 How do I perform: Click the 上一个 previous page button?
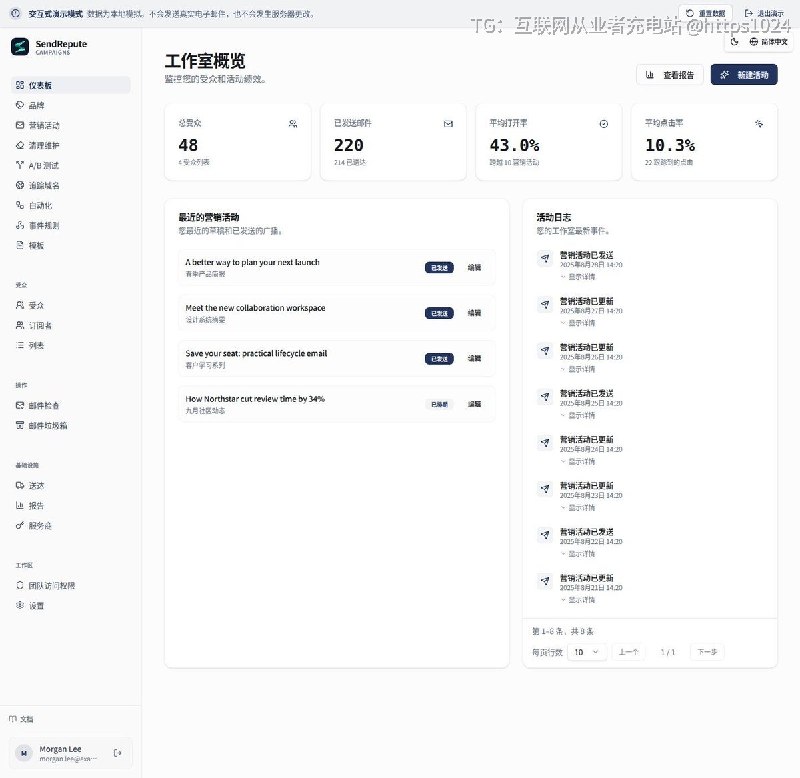629,652
